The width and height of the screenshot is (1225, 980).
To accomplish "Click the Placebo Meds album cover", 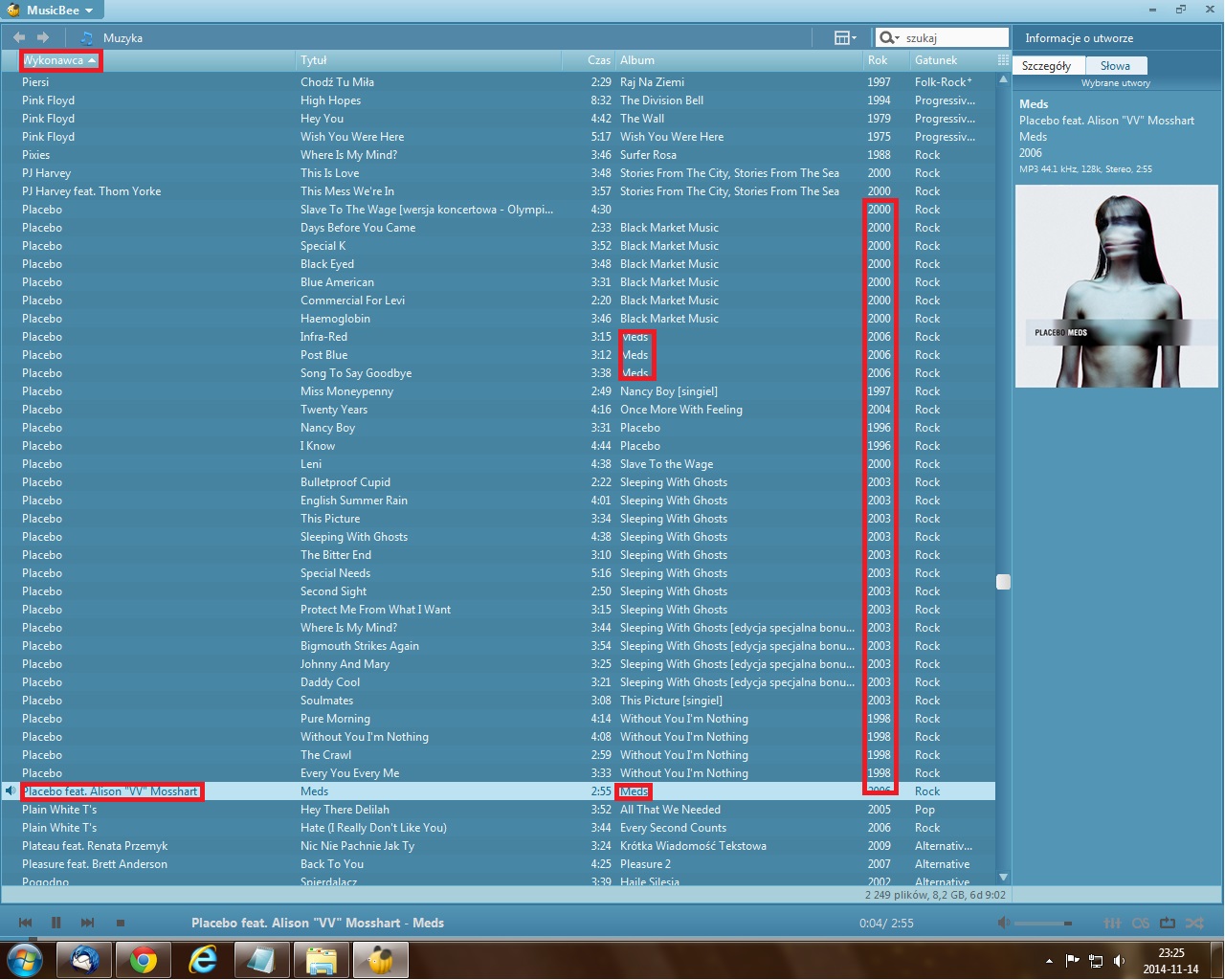I will point(1116,285).
